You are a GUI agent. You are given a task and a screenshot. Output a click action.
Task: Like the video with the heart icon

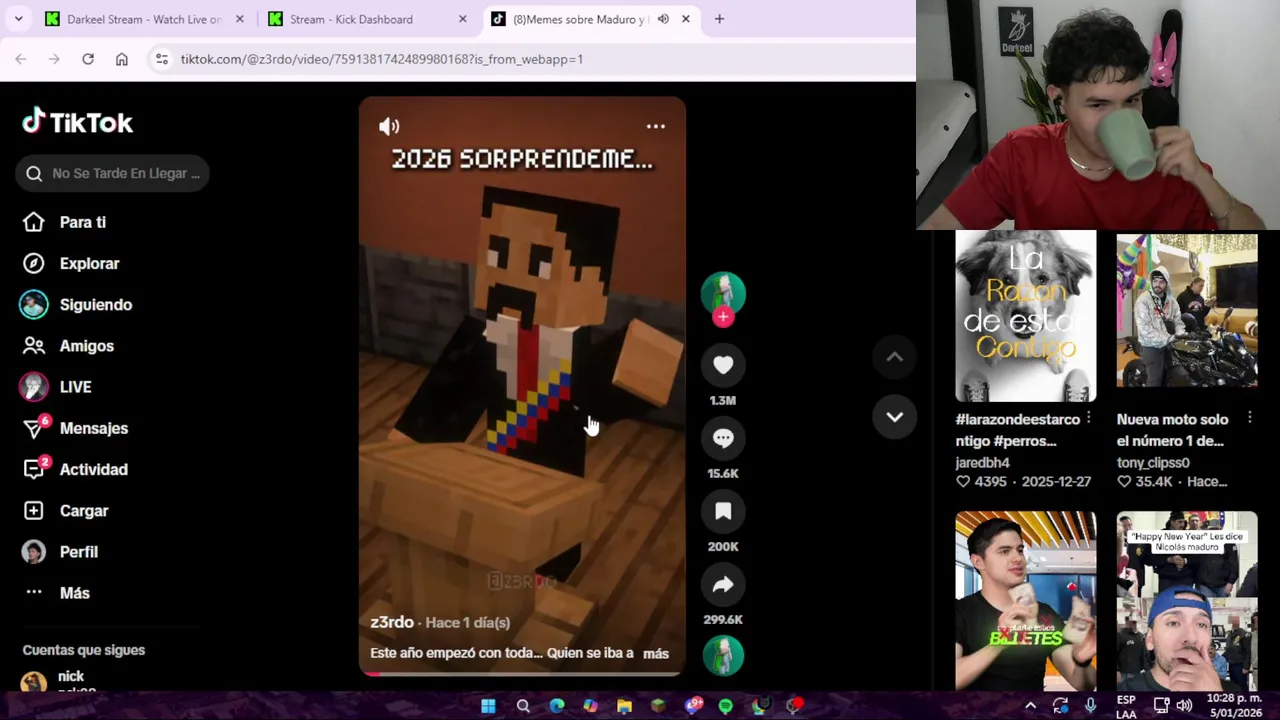[x=723, y=365]
